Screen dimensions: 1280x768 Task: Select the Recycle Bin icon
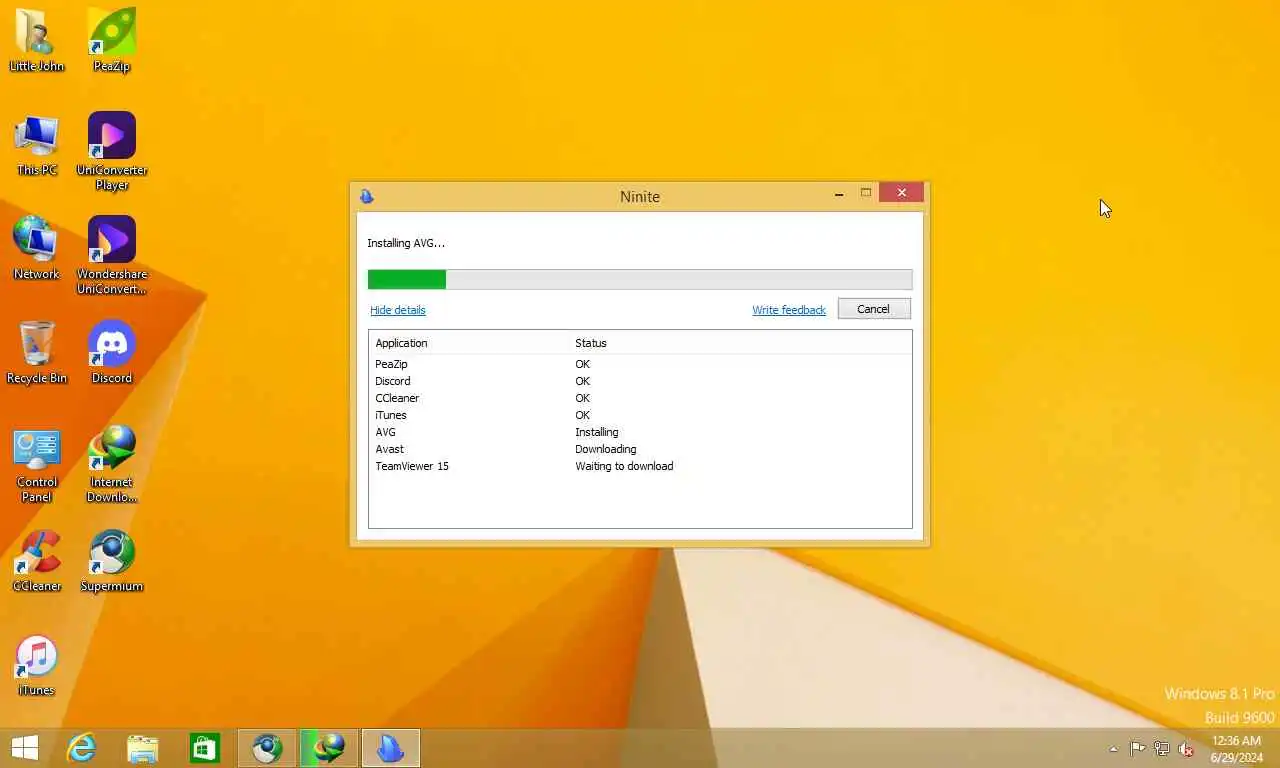(37, 352)
